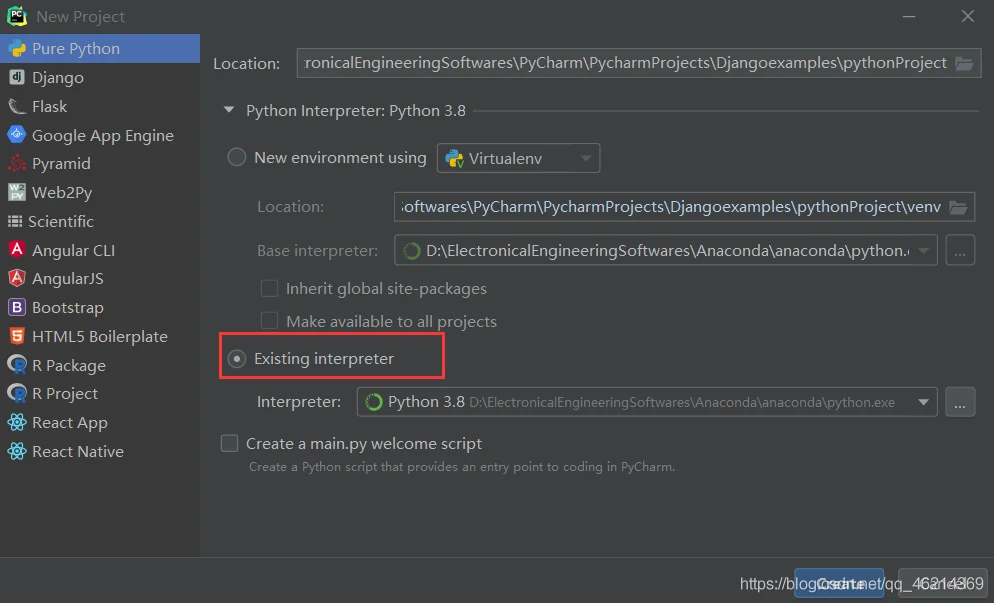Select R Package in the list
Image resolution: width=994 pixels, height=603 pixels.
click(100, 365)
